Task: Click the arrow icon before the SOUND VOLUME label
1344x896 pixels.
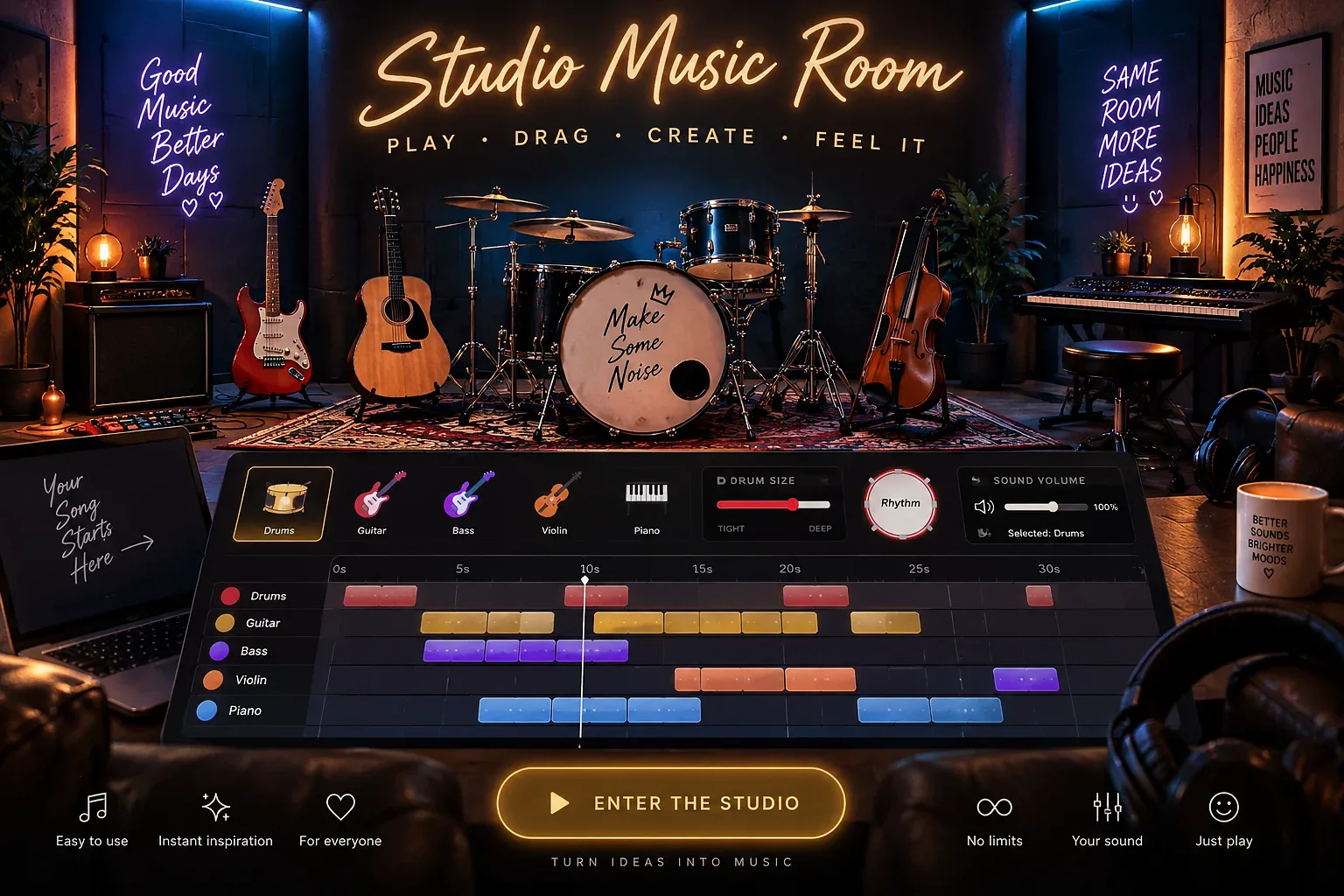Action: pos(976,480)
